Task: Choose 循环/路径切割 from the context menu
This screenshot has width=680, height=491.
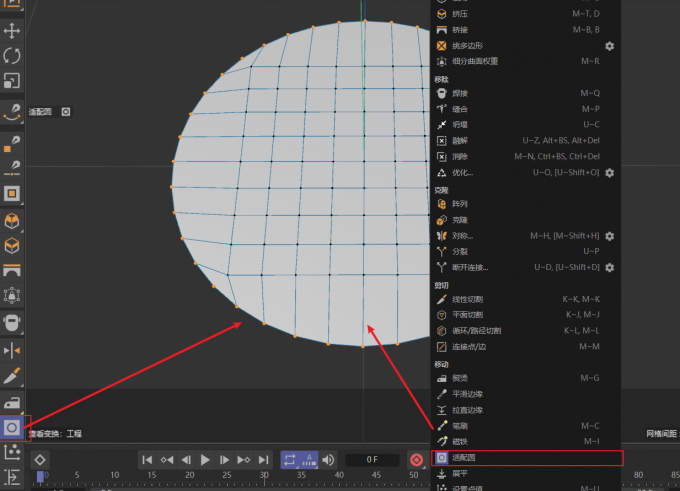Action: (526, 331)
